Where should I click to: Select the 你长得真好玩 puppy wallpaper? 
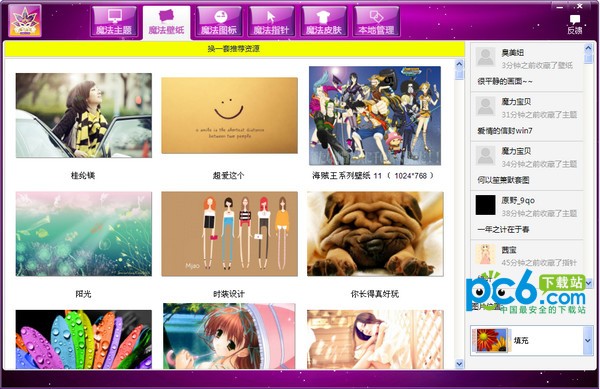tap(375, 234)
